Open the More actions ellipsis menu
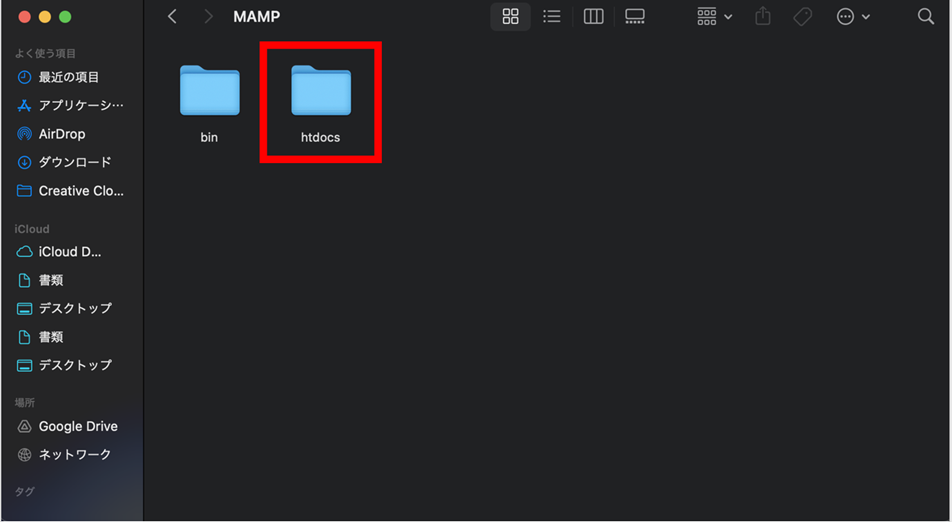The height and width of the screenshot is (522, 952). pos(853,16)
